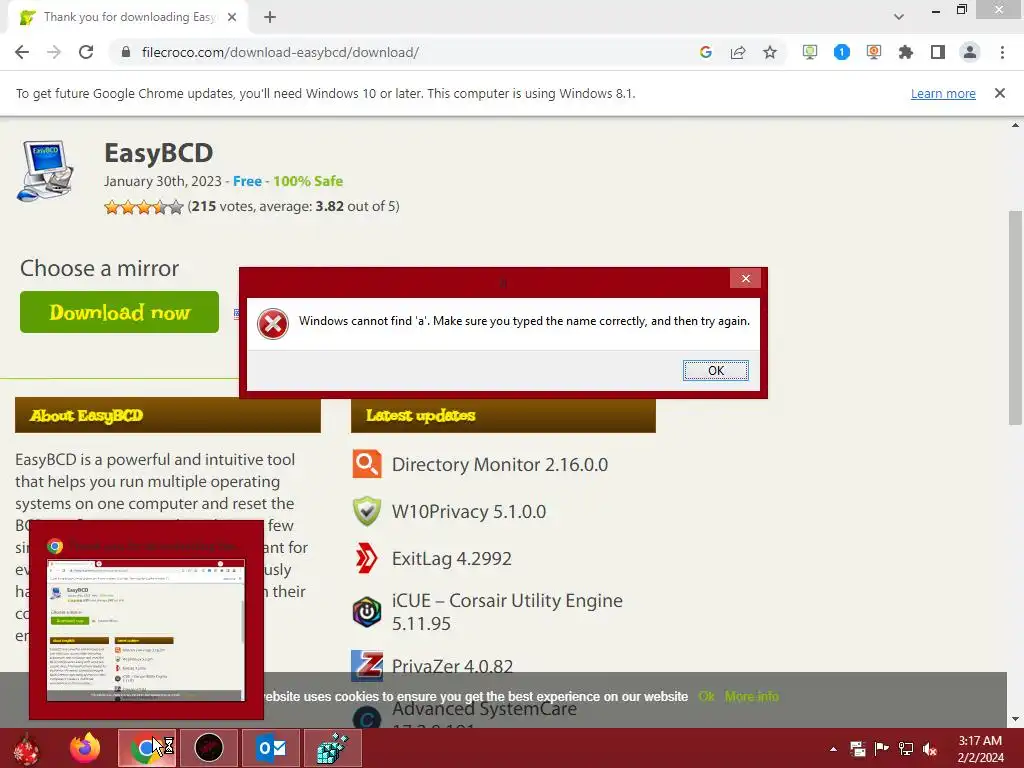
Task: Click the Chrome taskbar icon
Action: coord(147,748)
